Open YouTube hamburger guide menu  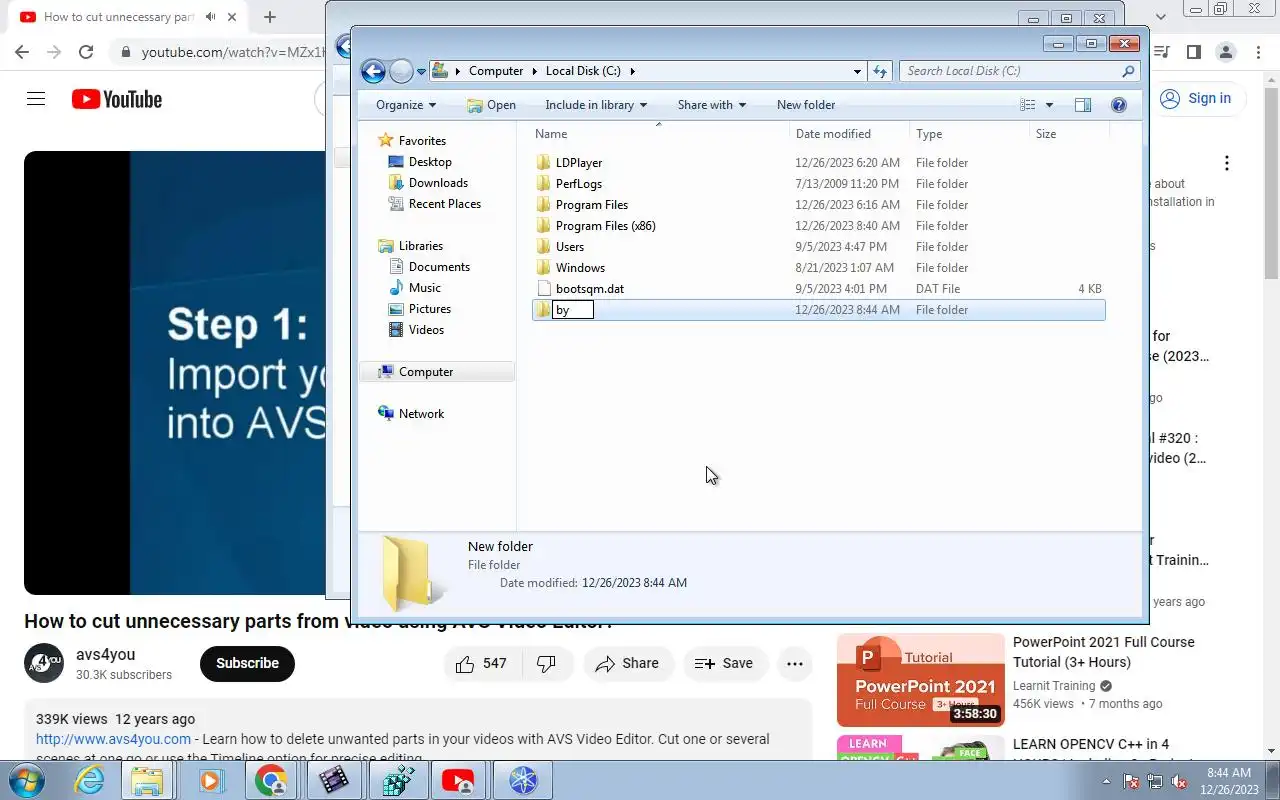pyautogui.click(x=36, y=99)
